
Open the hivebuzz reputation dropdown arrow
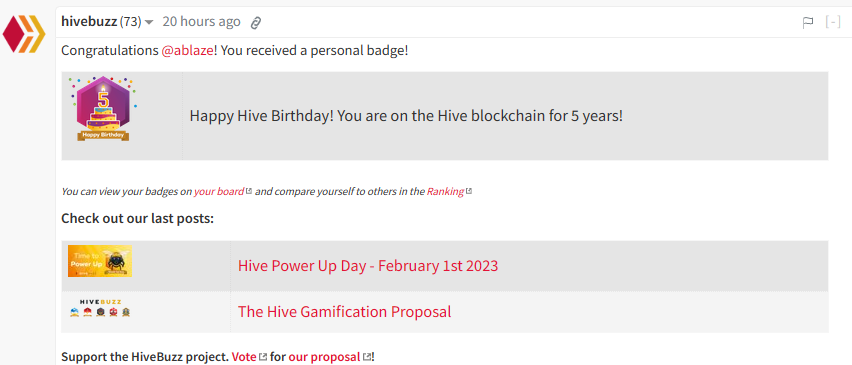149,22
